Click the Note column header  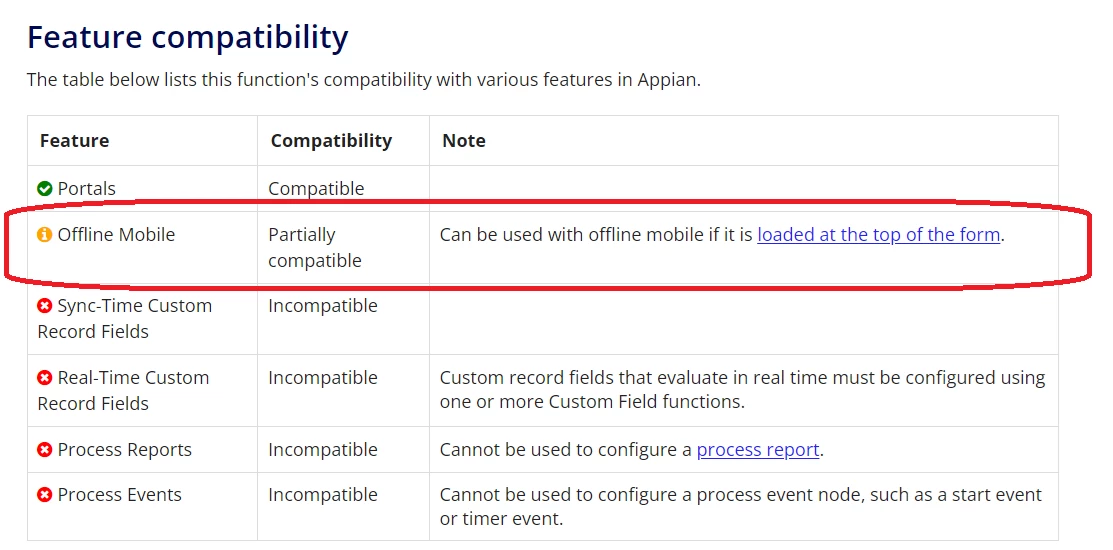(464, 141)
